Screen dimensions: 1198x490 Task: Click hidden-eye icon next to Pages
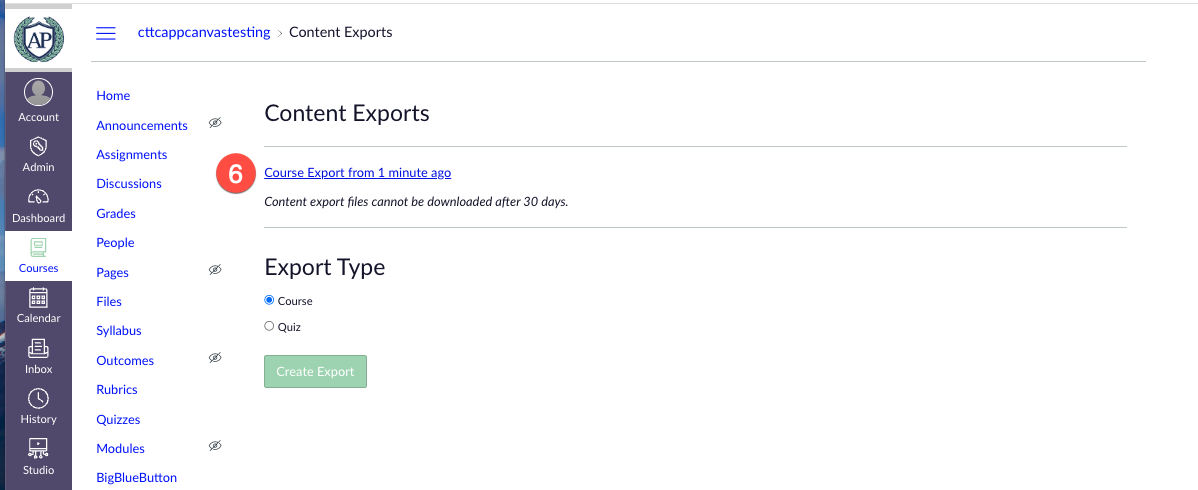tap(214, 270)
